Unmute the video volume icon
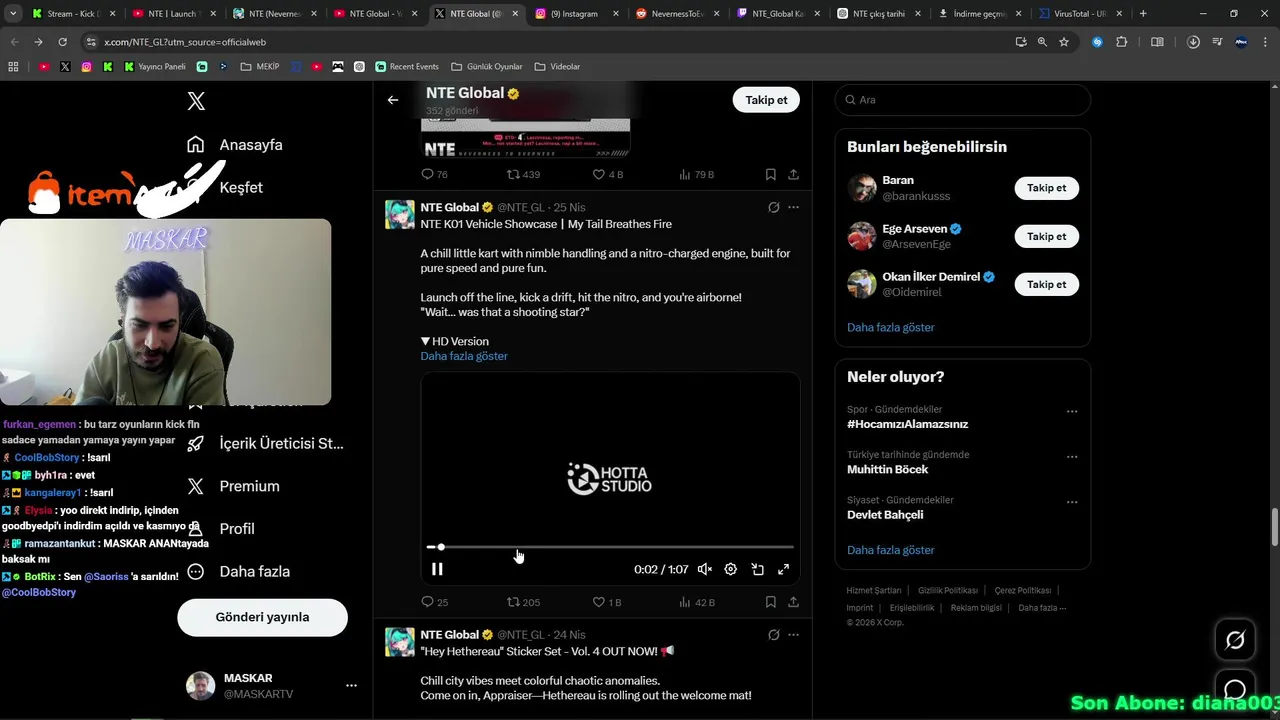 click(x=704, y=569)
